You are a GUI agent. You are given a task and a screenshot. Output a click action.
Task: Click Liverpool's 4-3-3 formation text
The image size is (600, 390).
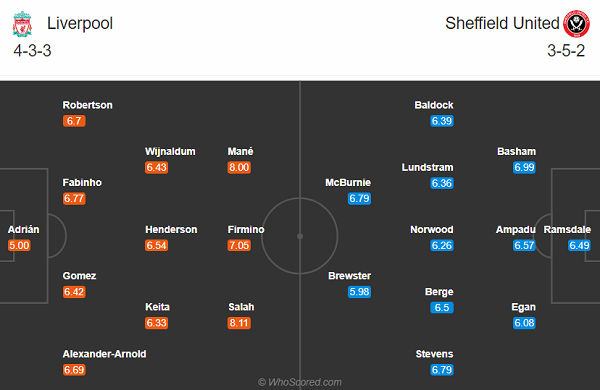coord(33,51)
